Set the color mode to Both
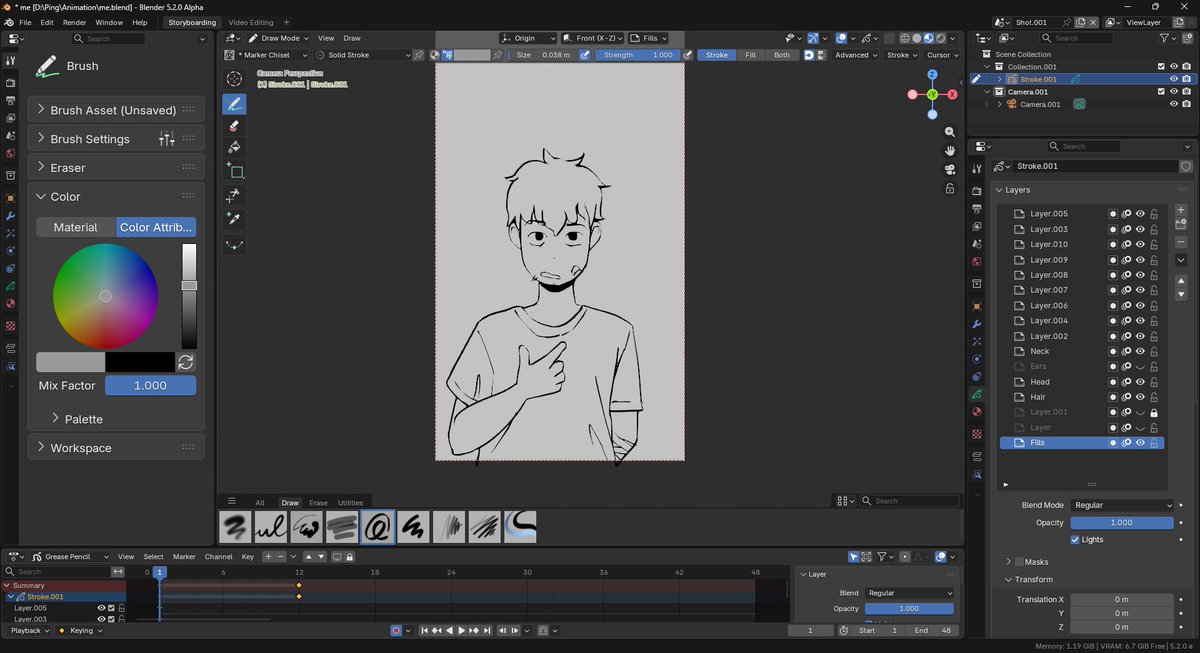 coord(782,55)
